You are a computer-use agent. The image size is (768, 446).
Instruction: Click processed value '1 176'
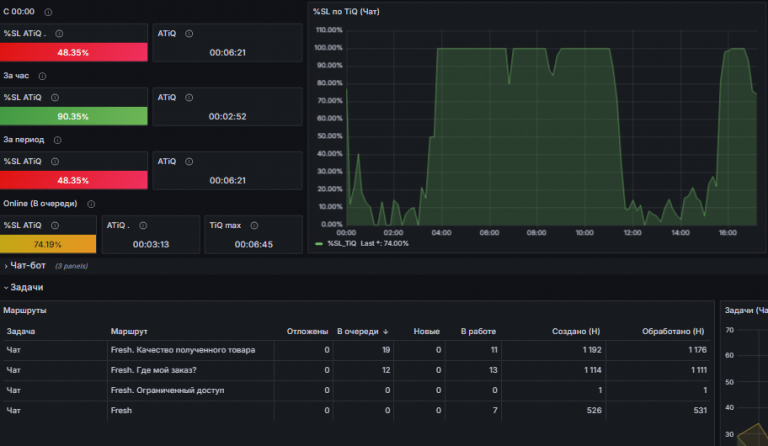(x=697, y=350)
